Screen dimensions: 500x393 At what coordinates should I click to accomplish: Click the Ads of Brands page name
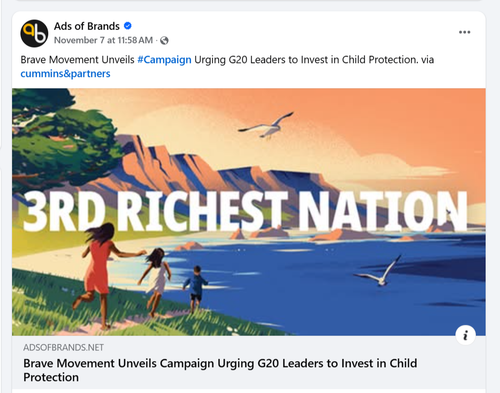pos(87,26)
